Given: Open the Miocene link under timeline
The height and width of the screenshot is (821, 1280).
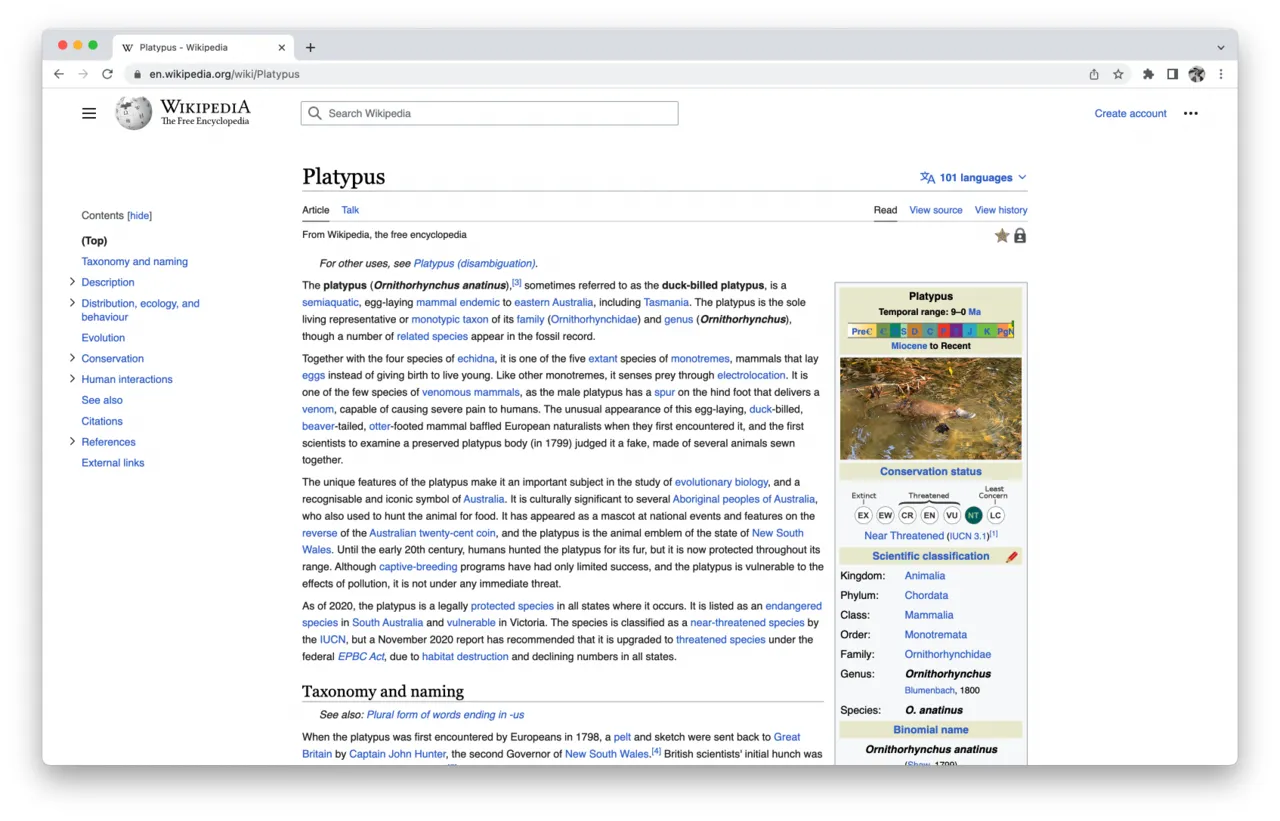Looking at the screenshot, I should (x=909, y=346).
